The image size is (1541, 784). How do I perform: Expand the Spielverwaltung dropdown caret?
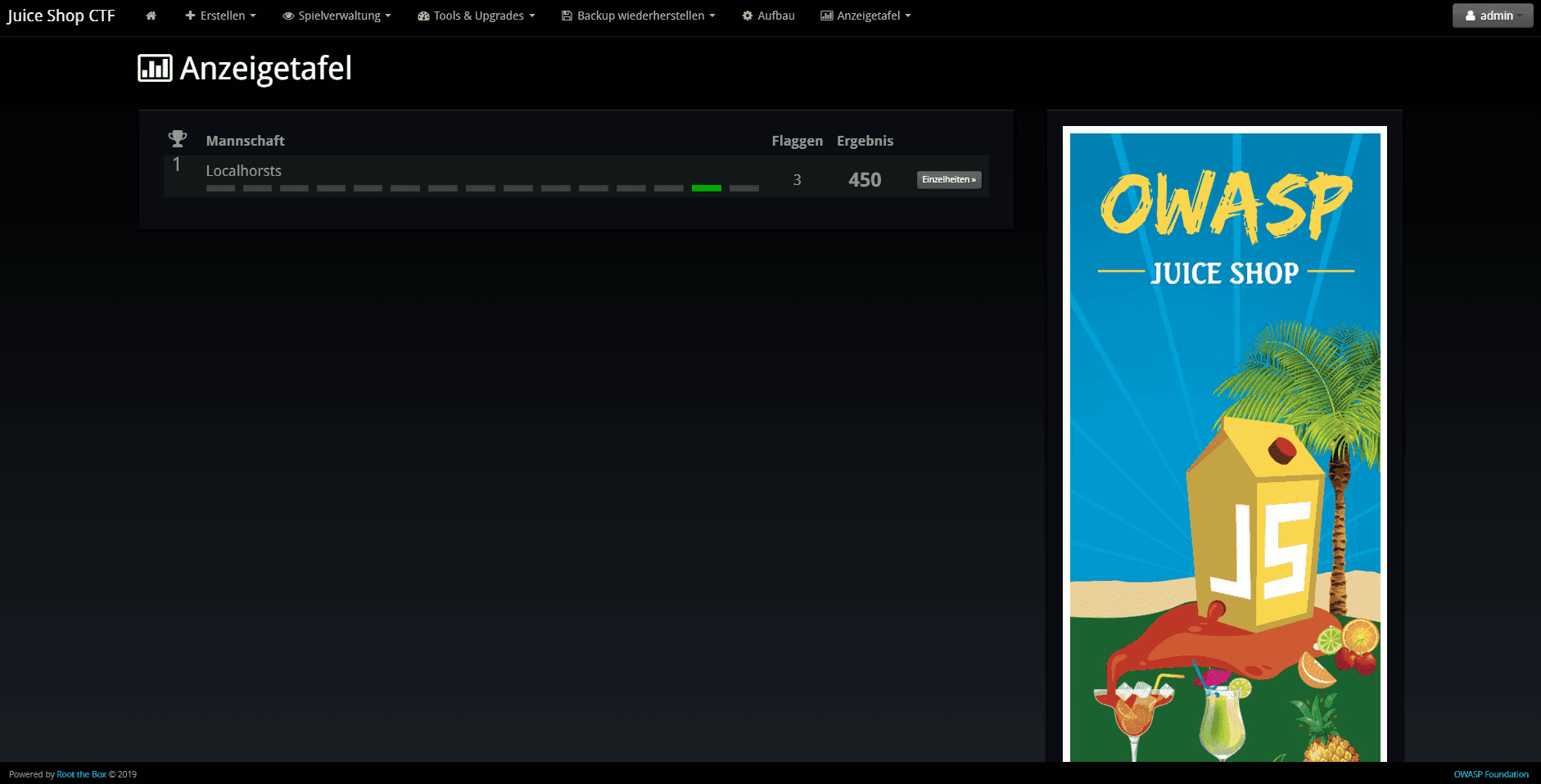tap(388, 16)
